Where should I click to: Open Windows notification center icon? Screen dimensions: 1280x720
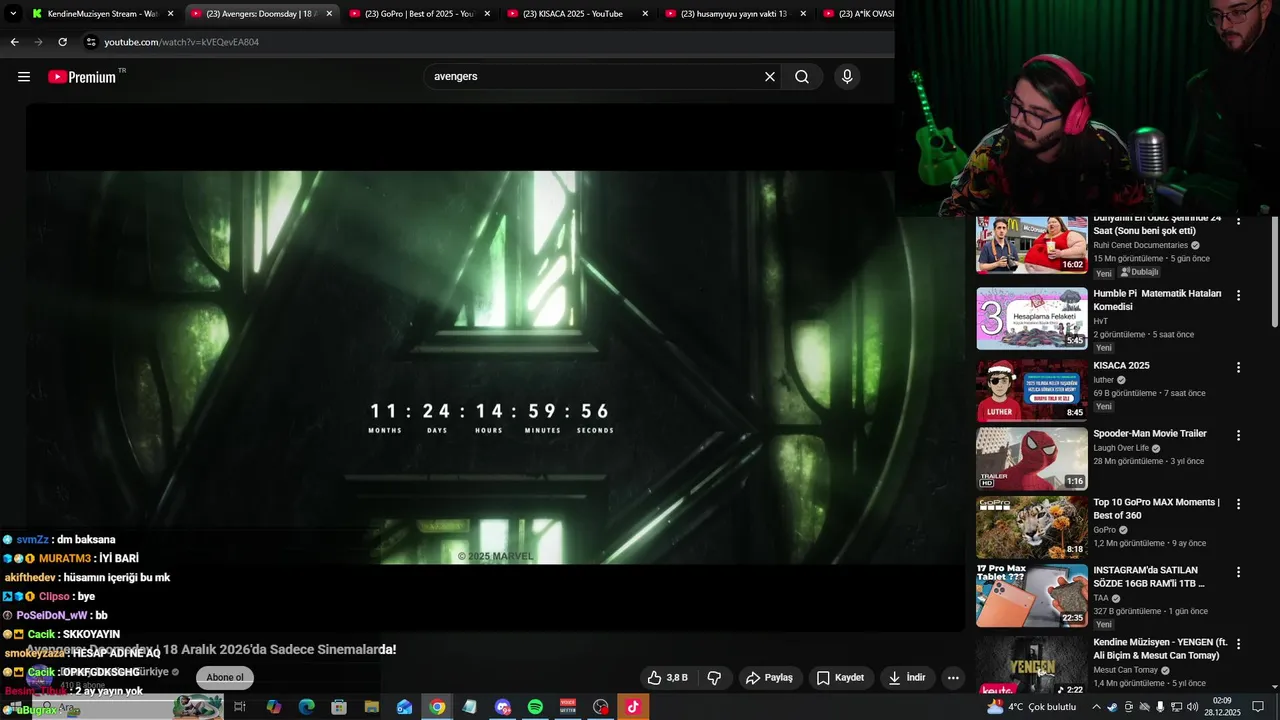pyautogui.click(x=1258, y=707)
